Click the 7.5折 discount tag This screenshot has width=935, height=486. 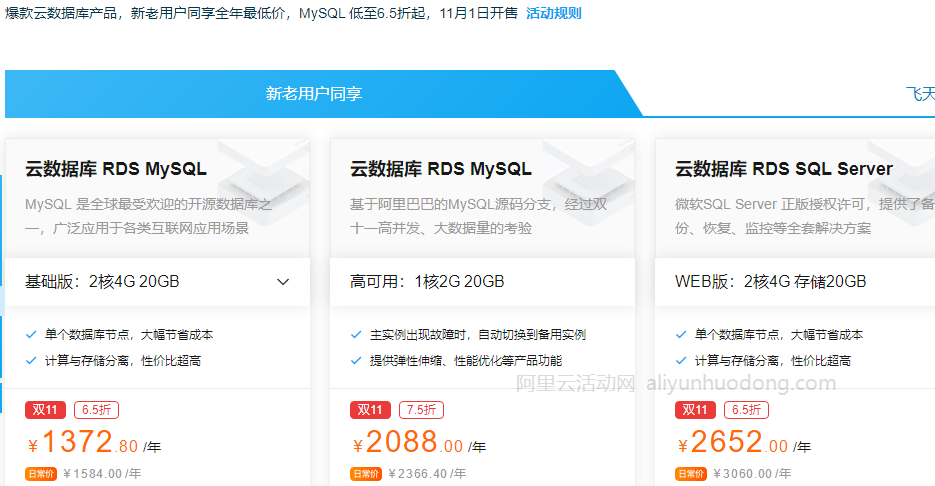coord(421,410)
